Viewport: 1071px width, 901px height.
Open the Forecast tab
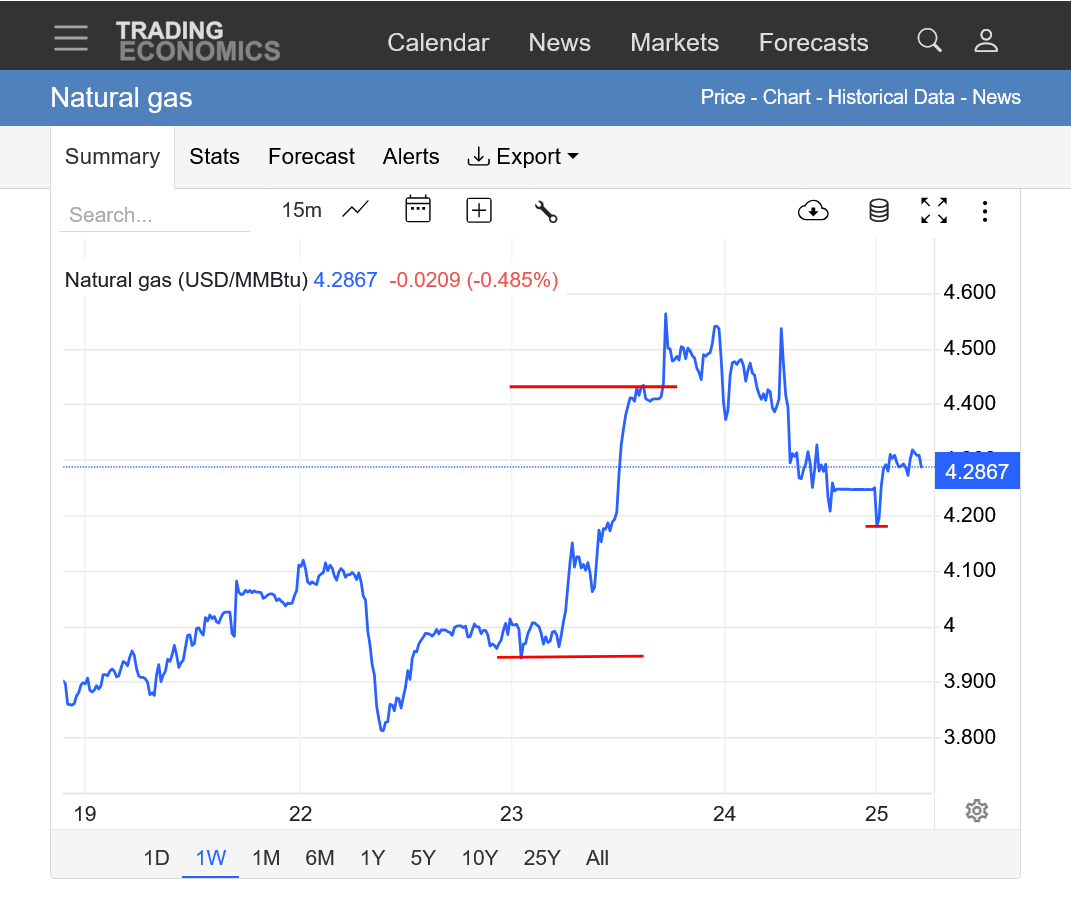(311, 157)
